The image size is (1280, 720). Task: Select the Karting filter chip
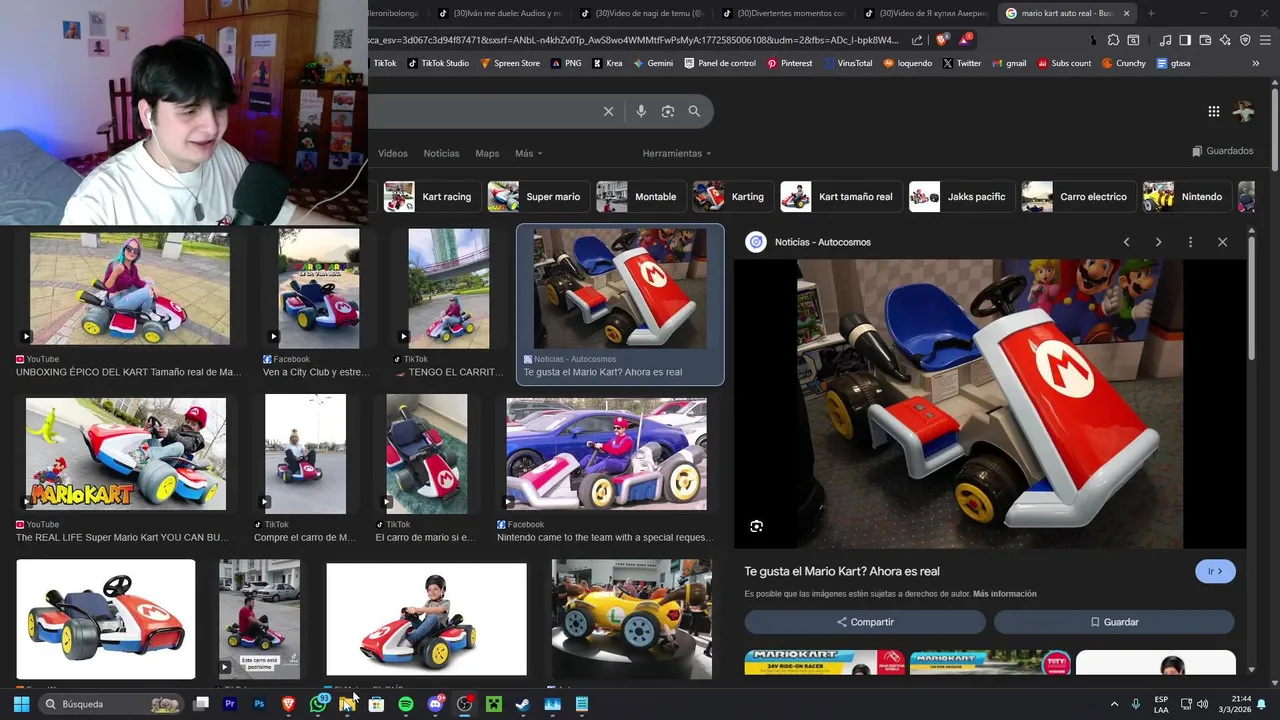click(732, 197)
